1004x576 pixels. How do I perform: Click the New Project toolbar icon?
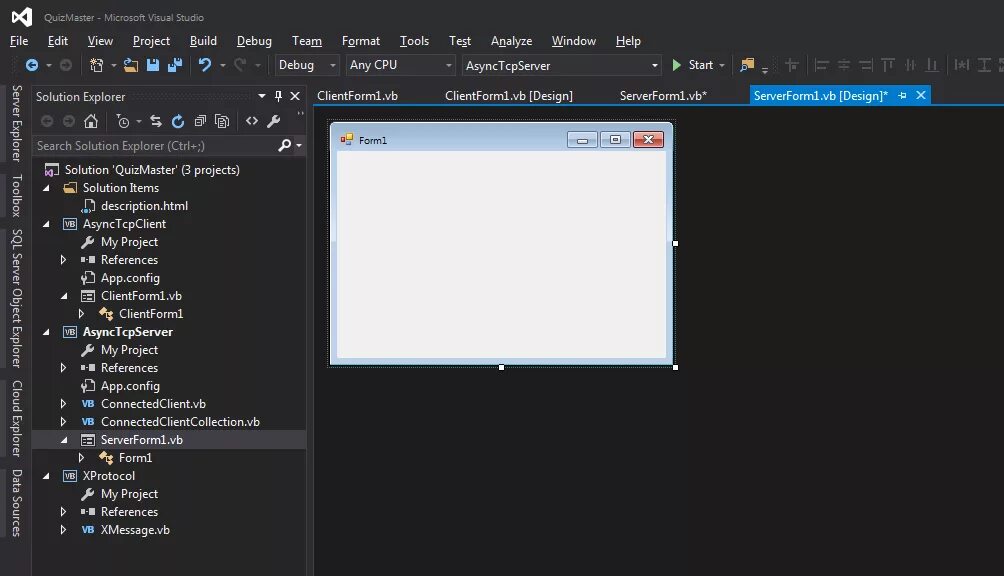(97, 65)
